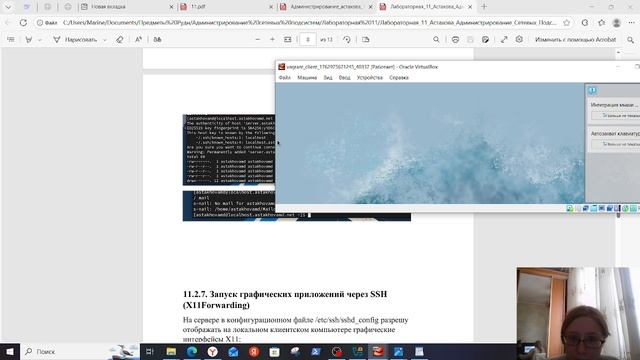Switch to the Администрирование_астахова tab
This screenshot has height=360, width=640.
pyautogui.click(x=327, y=7)
